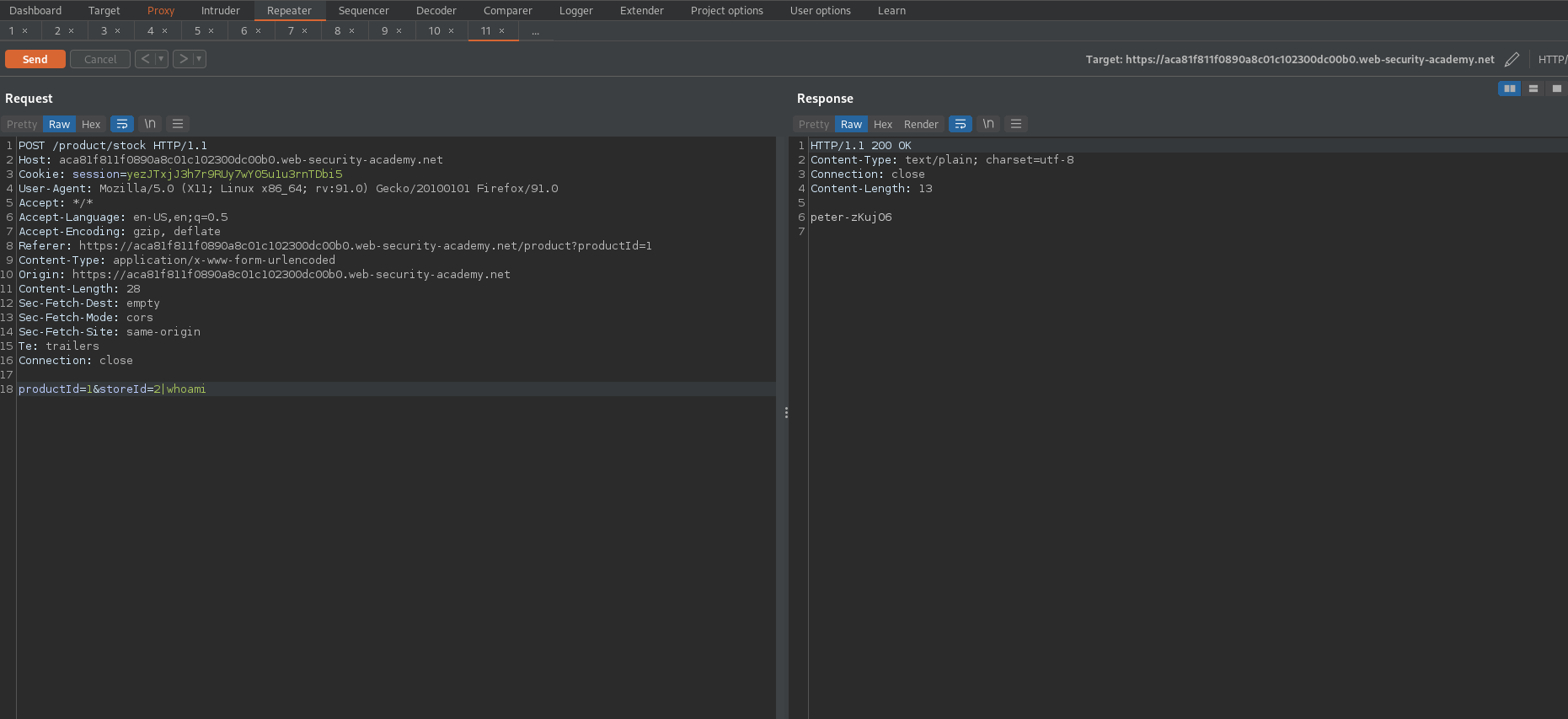Screen dimensions: 1568x719
Task: Click the Cancel button
Action: [100, 59]
